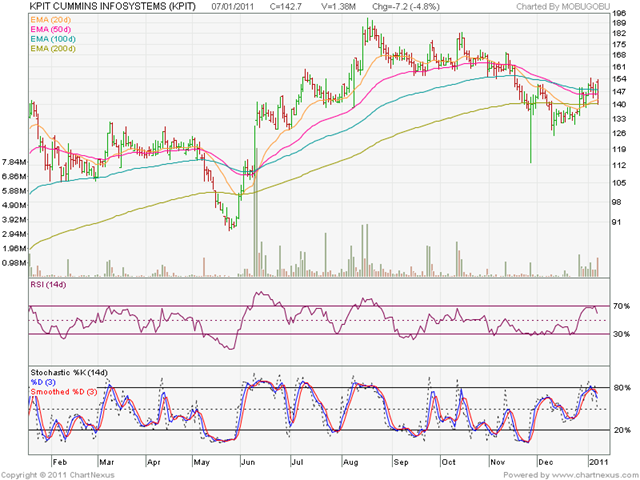Screen dimensions: 640x480
Task: Click the 140 price axis label
Action: pos(619,104)
